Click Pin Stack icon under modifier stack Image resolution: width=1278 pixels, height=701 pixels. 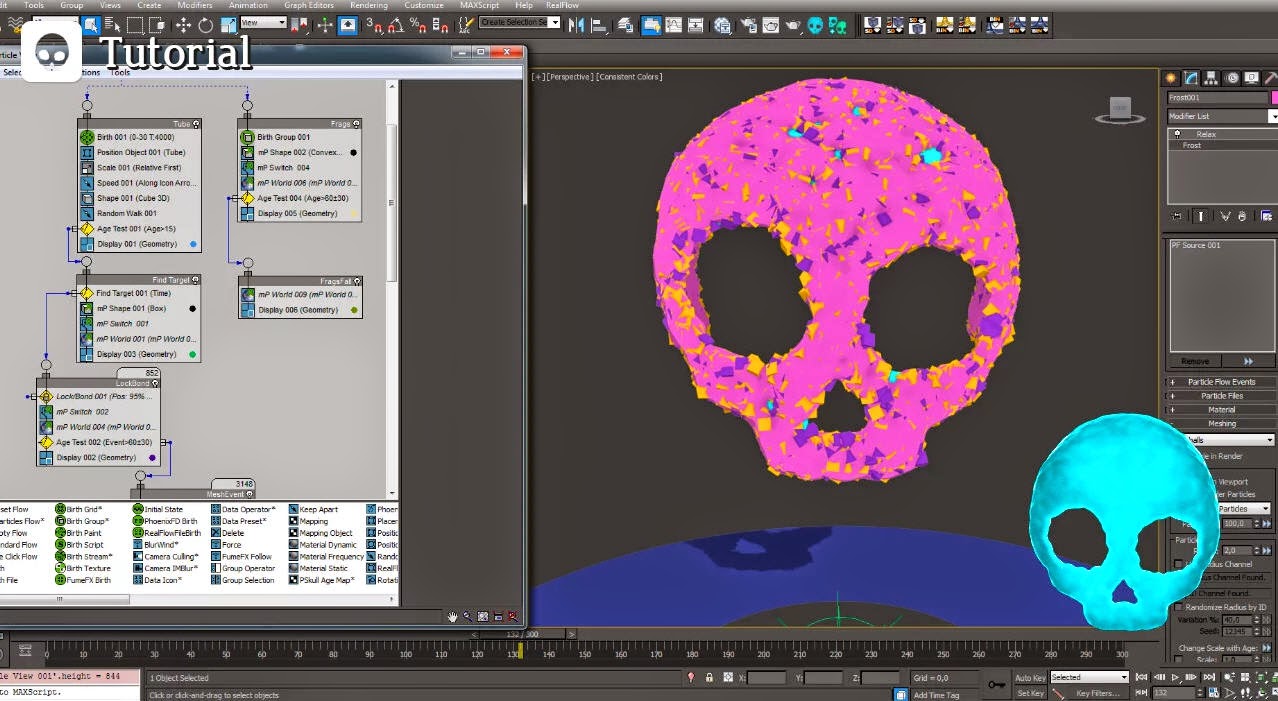click(1177, 215)
